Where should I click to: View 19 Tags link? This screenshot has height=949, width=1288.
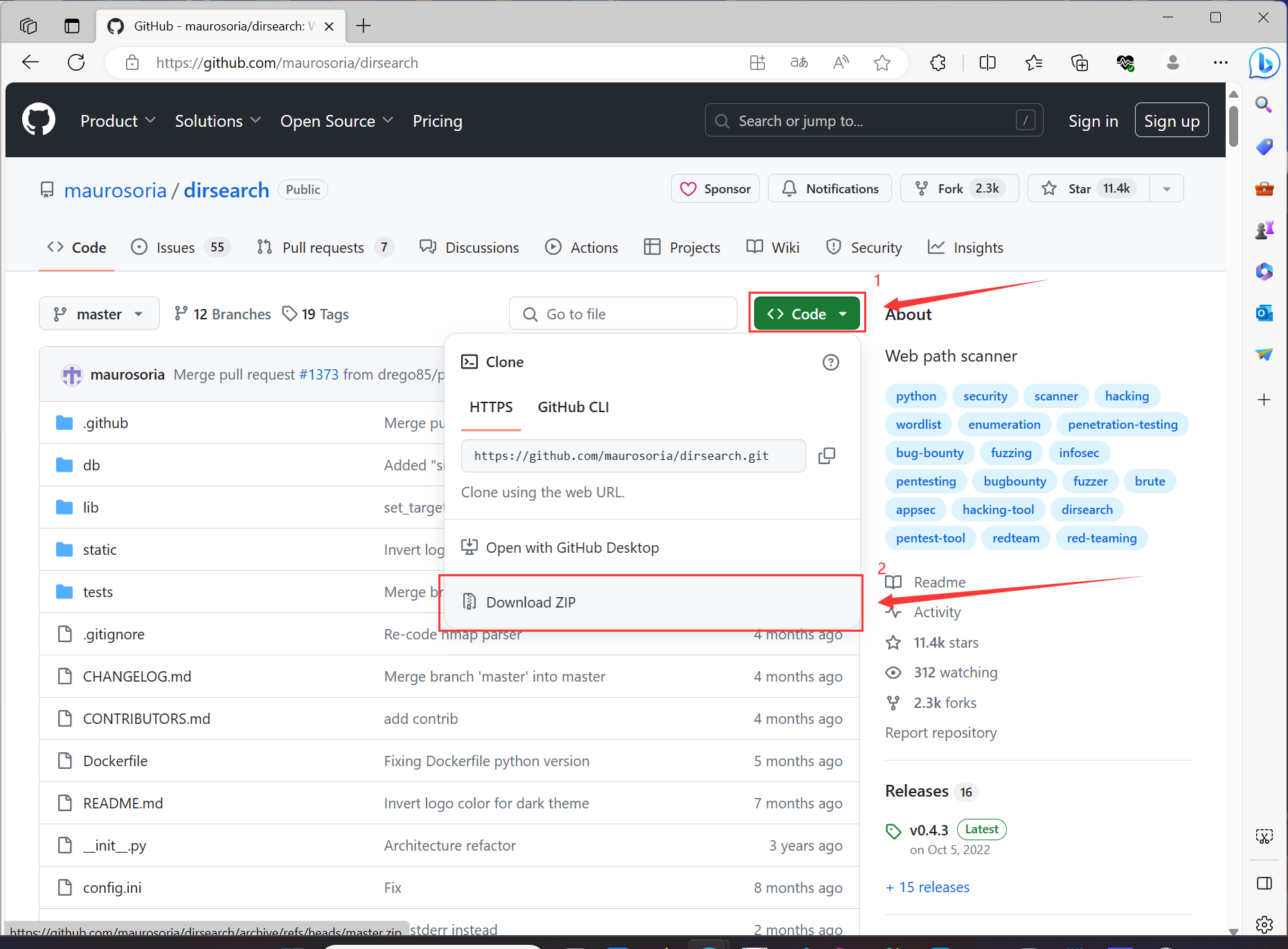pyautogui.click(x=316, y=314)
